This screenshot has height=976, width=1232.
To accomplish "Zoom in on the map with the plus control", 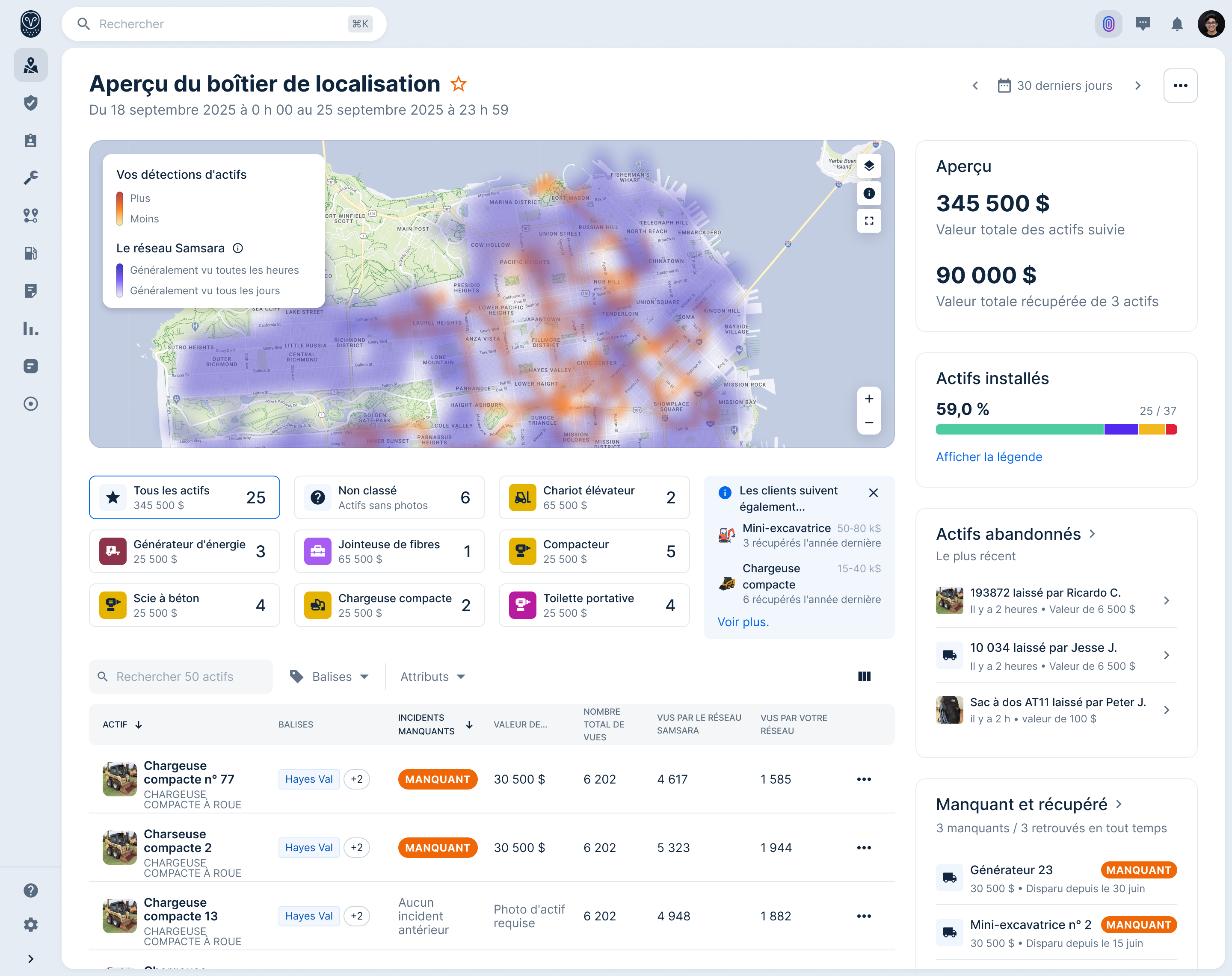I will (x=868, y=399).
